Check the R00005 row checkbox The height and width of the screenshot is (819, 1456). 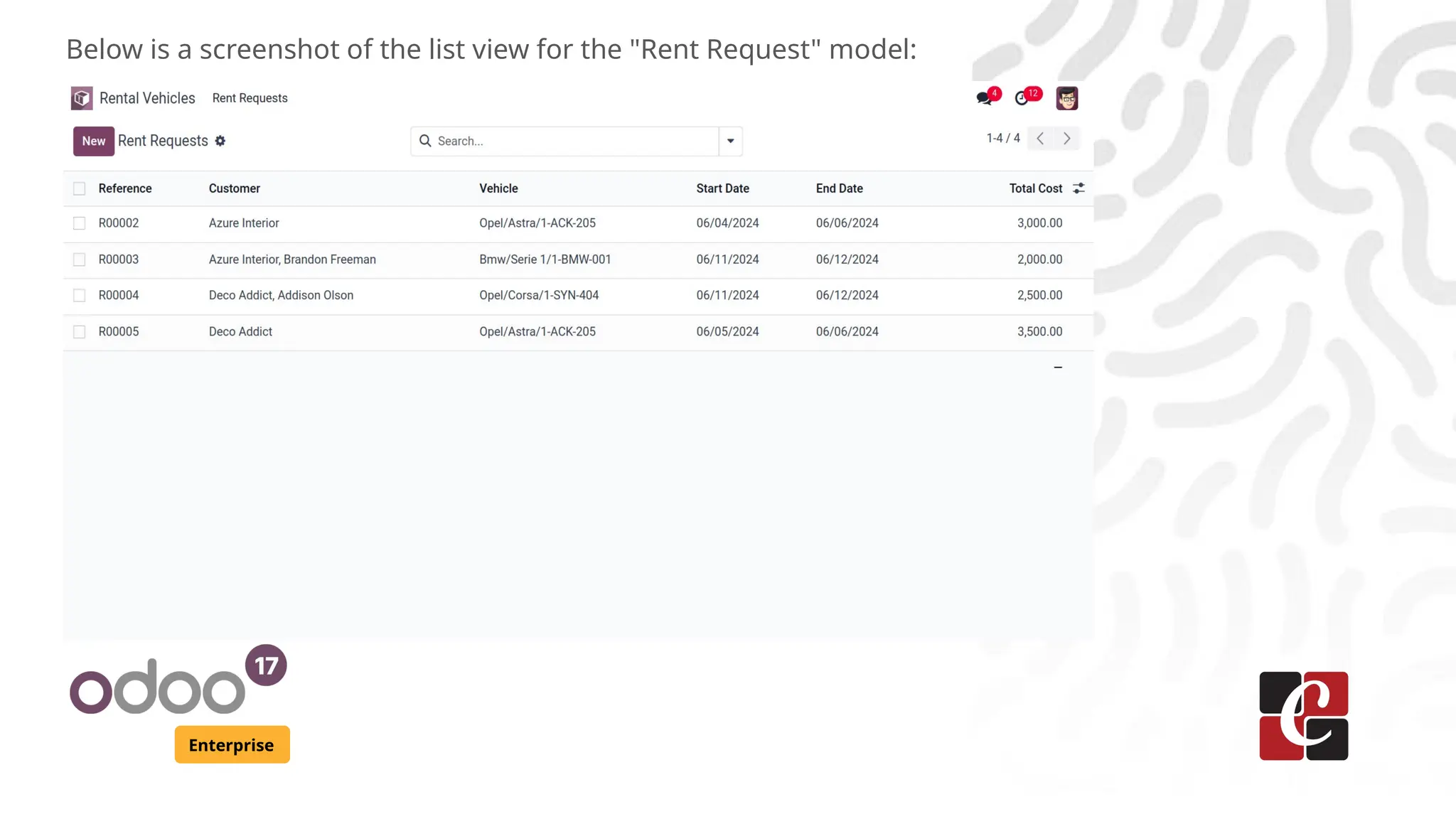(80, 332)
